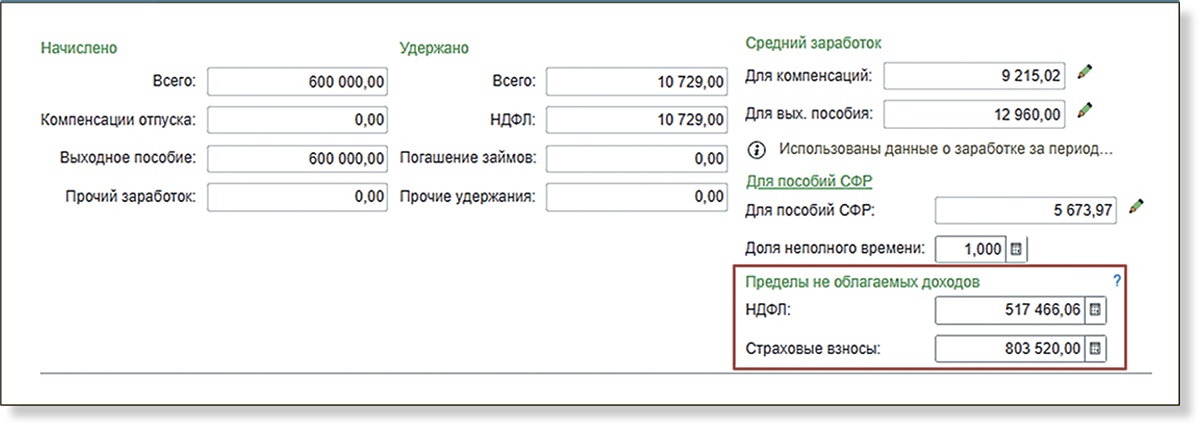Open calculator in Страховые взносы limit field

pyautogui.click(x=1095, y=349)
